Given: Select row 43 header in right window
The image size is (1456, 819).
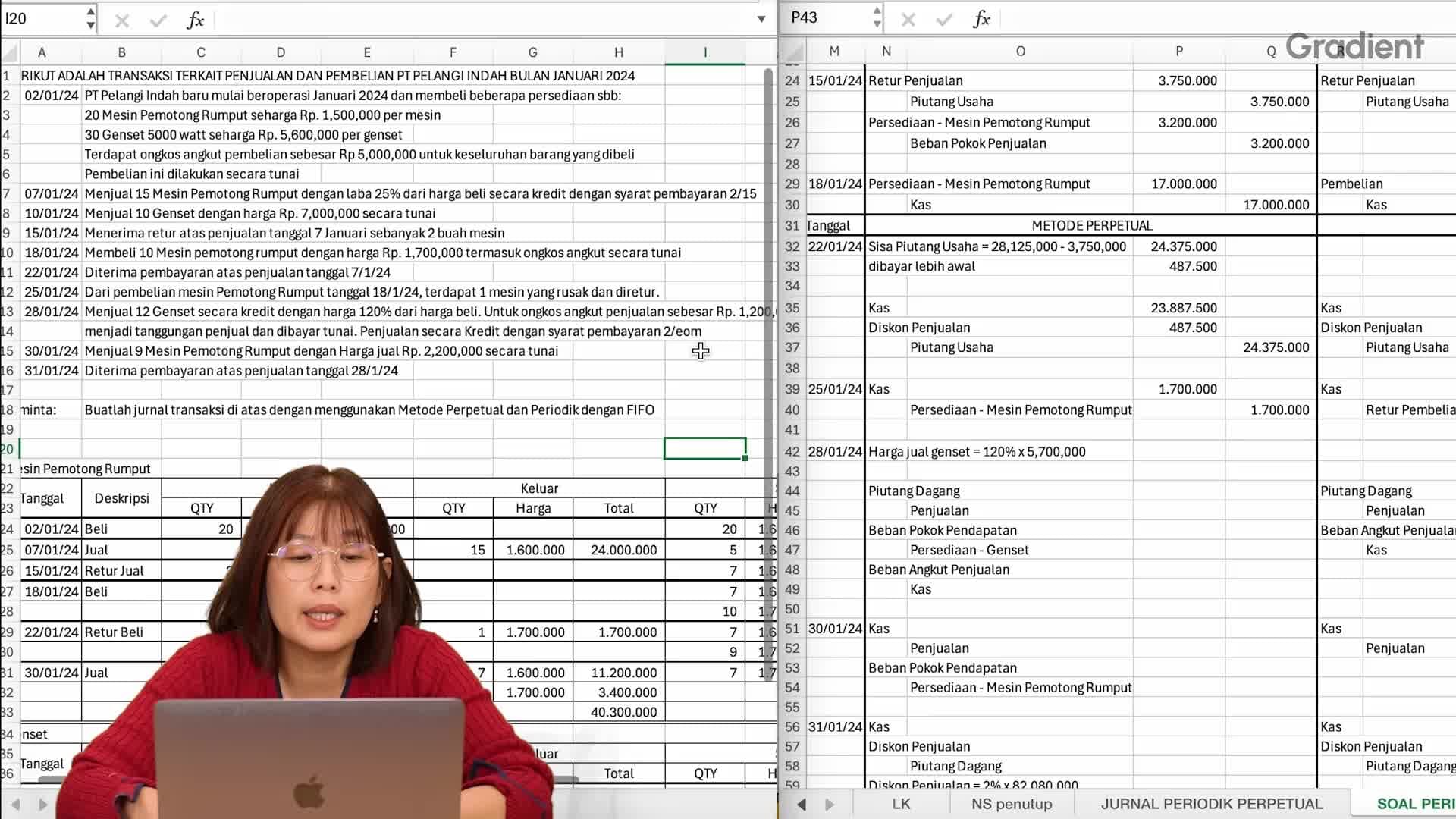Looking at the screenshot, I should (792, 471).
